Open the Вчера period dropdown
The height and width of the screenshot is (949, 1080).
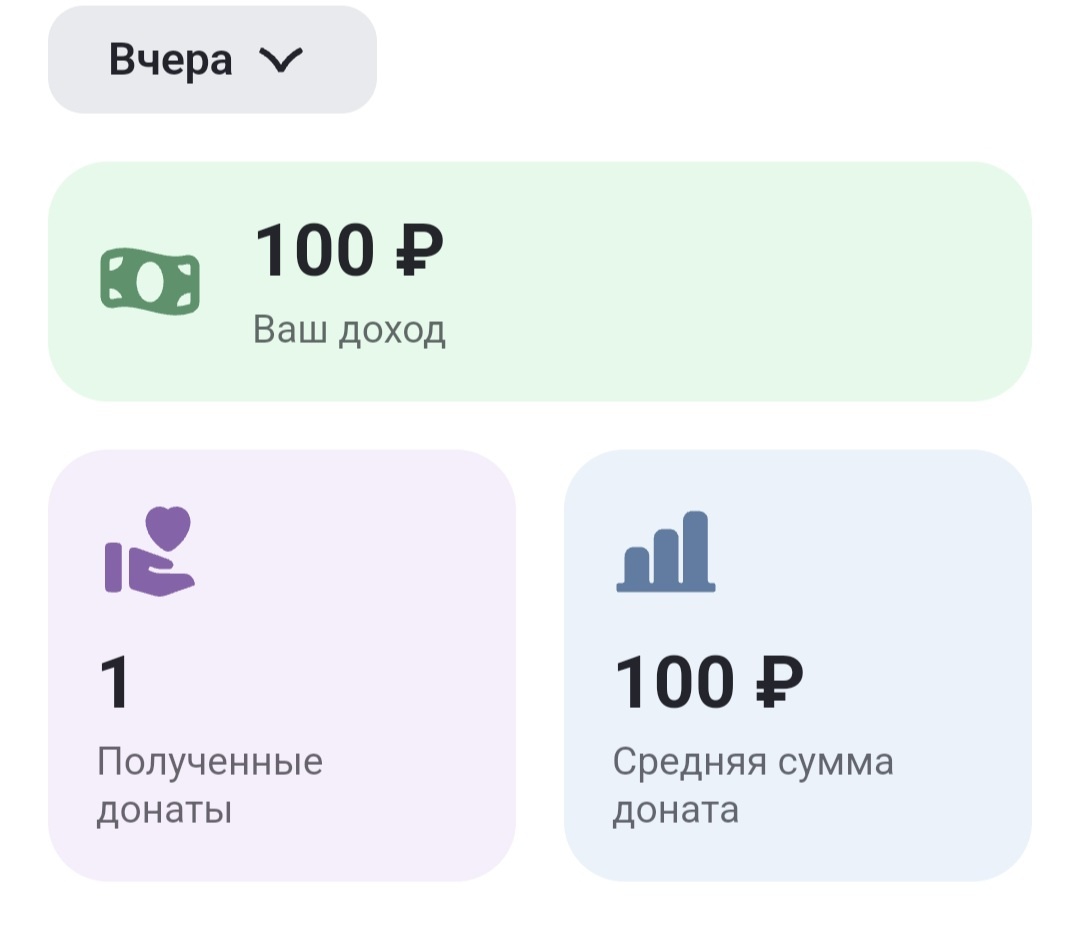coord(212,59)
